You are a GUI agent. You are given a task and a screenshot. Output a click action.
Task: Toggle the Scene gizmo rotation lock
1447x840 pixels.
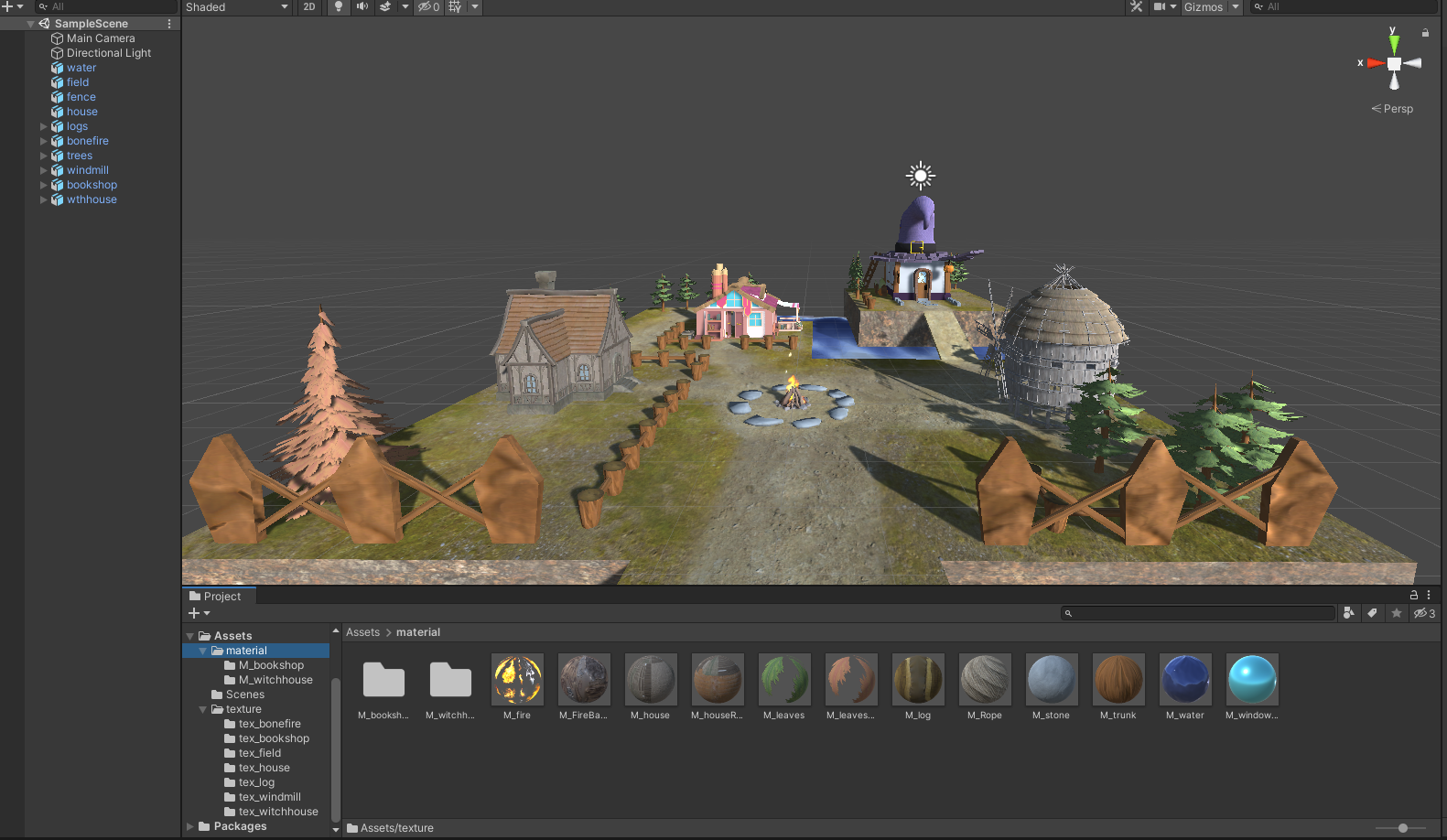(1425, 33)
